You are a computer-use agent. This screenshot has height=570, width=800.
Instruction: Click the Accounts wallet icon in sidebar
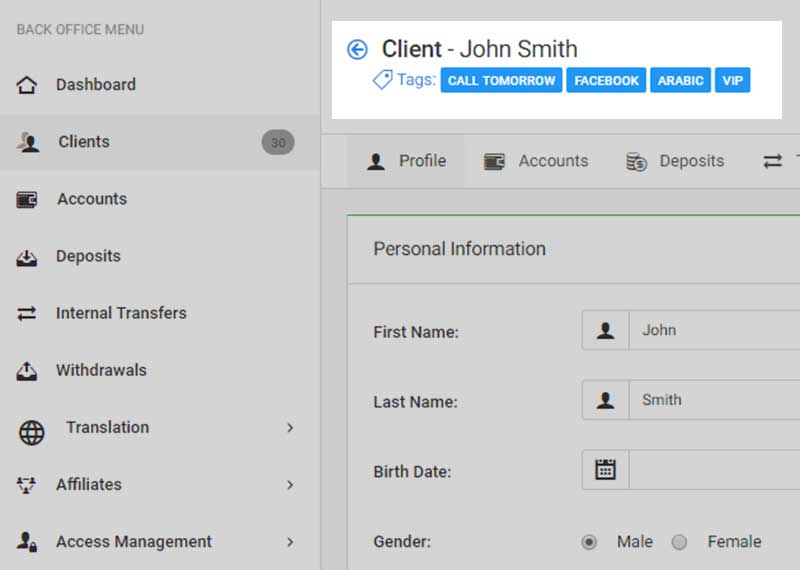click(x=27, y=199)
